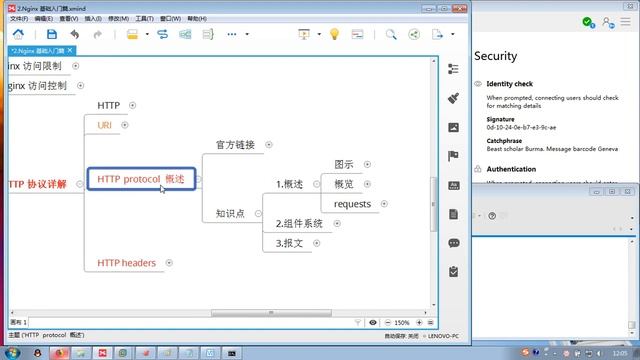Viewport: 640px width, 360px height.
Task: Open XMind from the taskbar
Action: [x=102, y=353]
